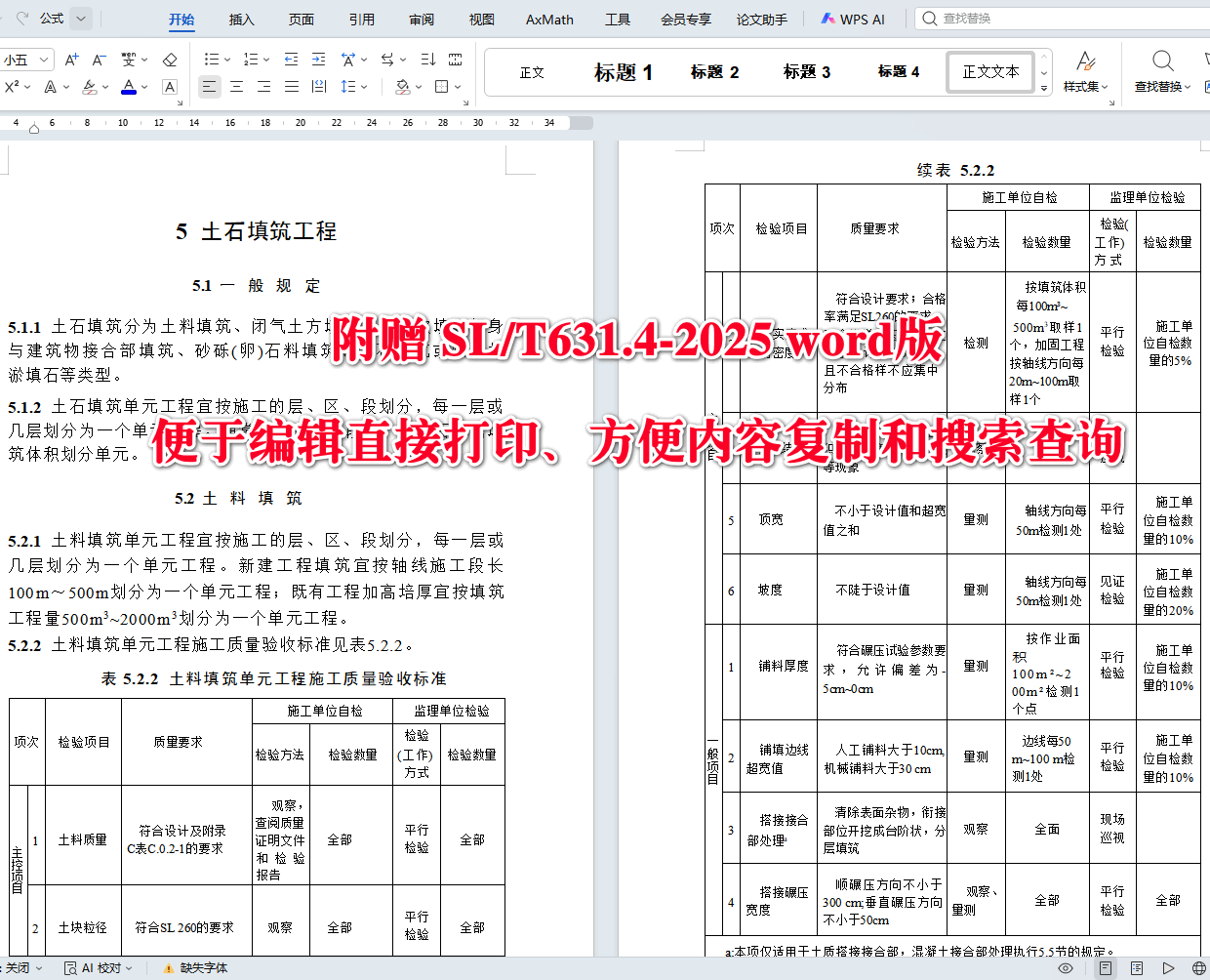Open line spacing options dropdown
Viewport: 1210px width, 980px height.
365,87
